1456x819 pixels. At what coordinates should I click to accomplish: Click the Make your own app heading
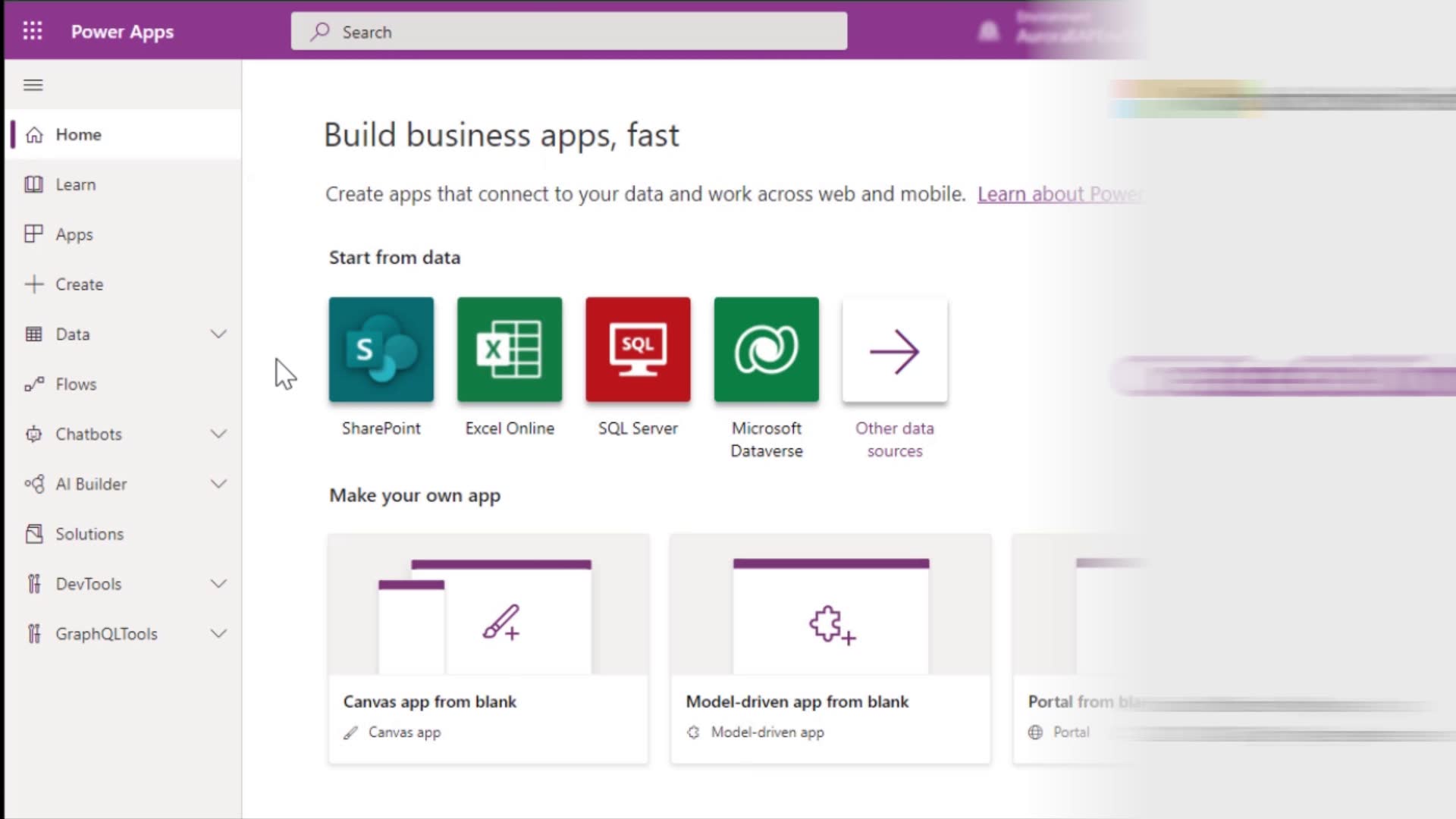tap(415, 496)
